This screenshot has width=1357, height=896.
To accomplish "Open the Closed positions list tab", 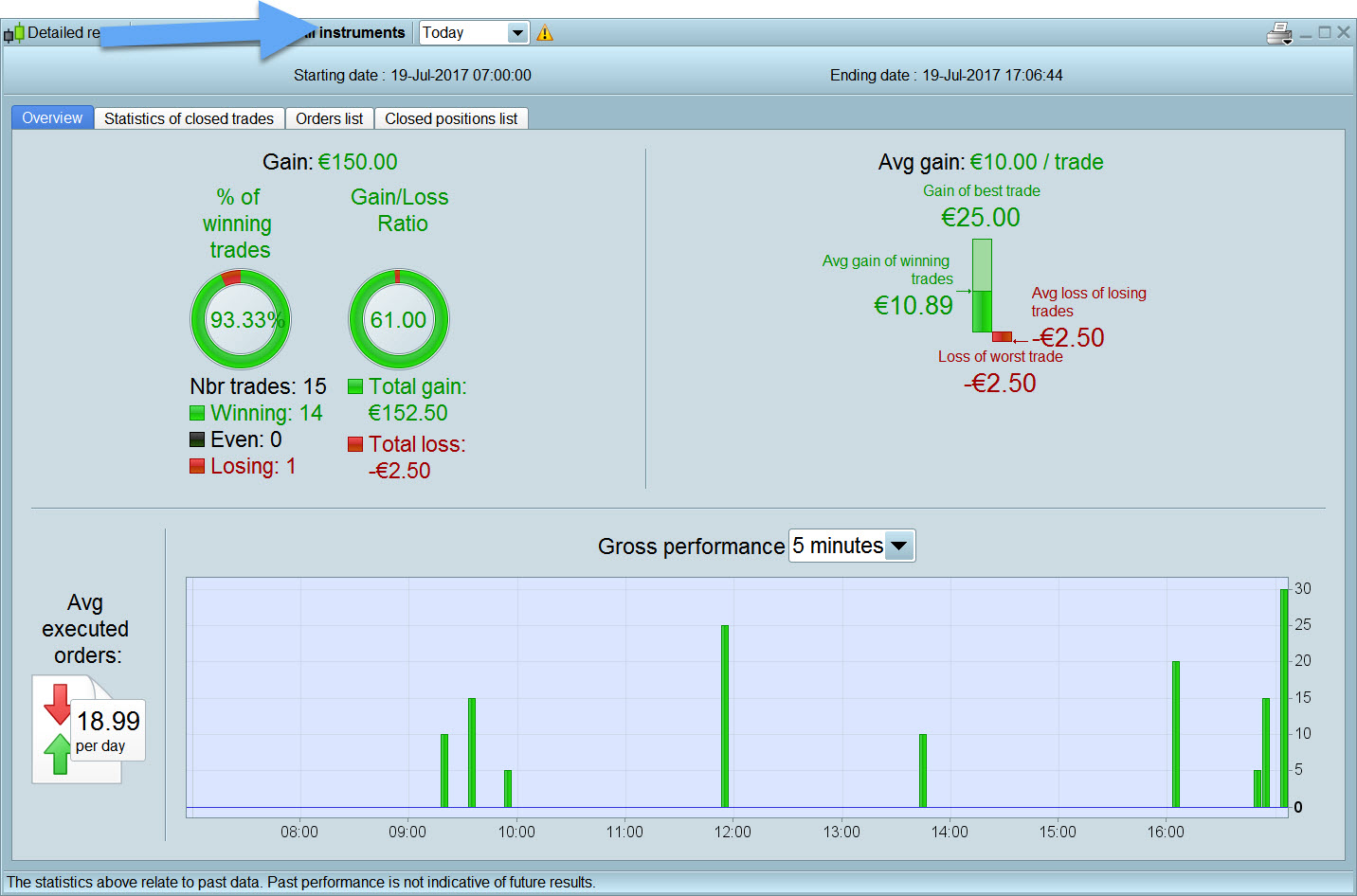I will pyautogui.click(x=451, y=118).
